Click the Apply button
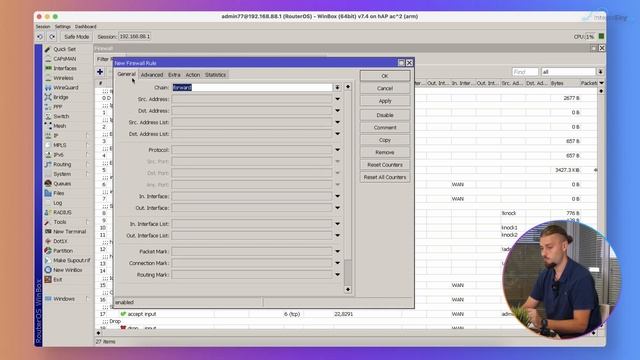The width and height of the screenshot is (640, 360). coord(385,101)
